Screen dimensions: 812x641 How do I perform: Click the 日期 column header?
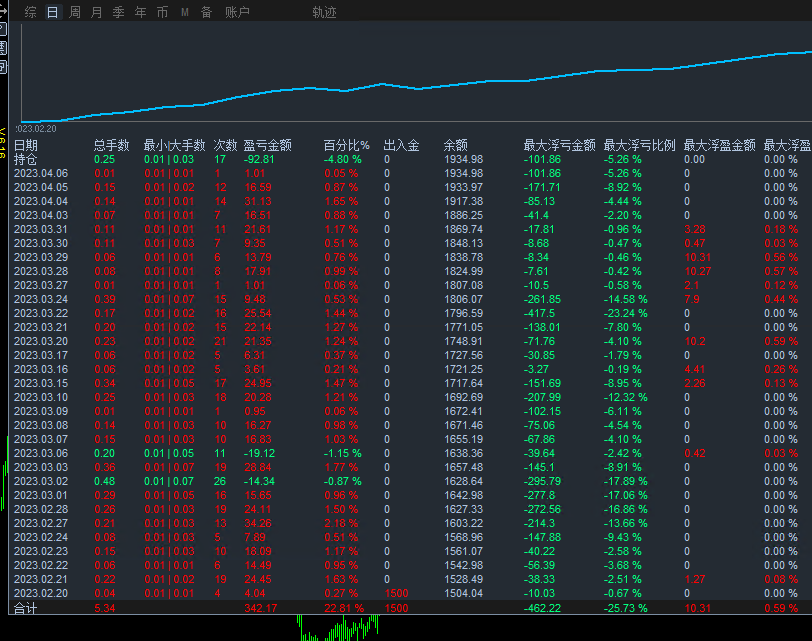[25, 145]
